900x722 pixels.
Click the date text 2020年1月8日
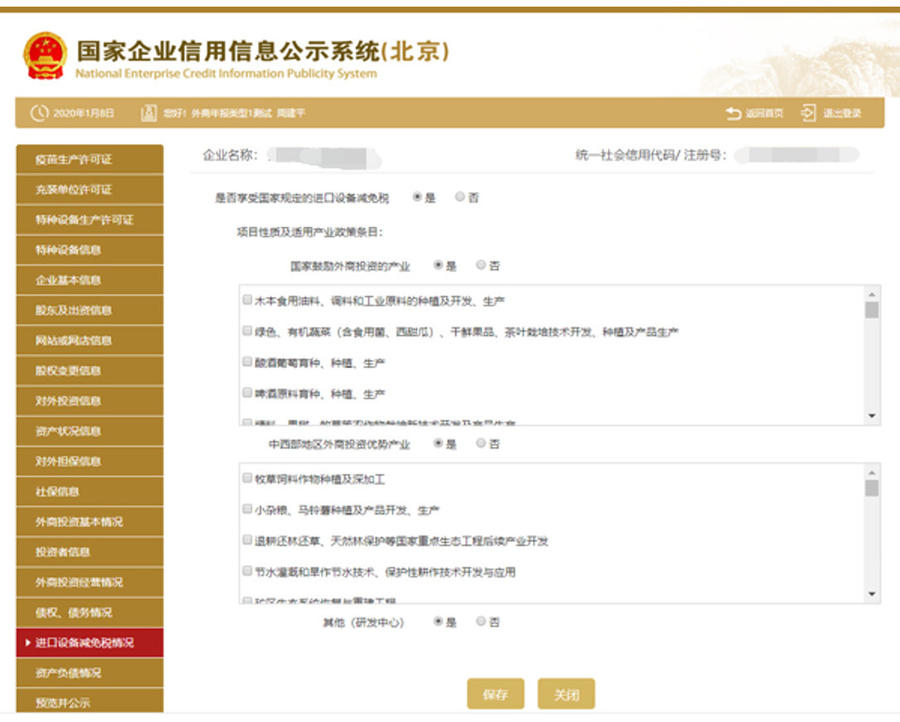click(x=84, y=113)
